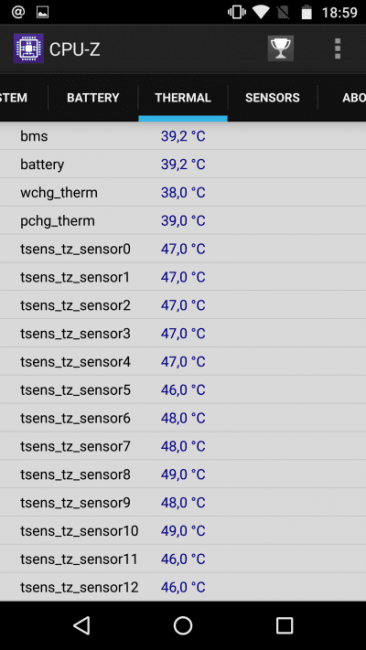This screenshot has height=650, width=366.
Task: Select the bms temperature row
Action: (x=183, y=136)
